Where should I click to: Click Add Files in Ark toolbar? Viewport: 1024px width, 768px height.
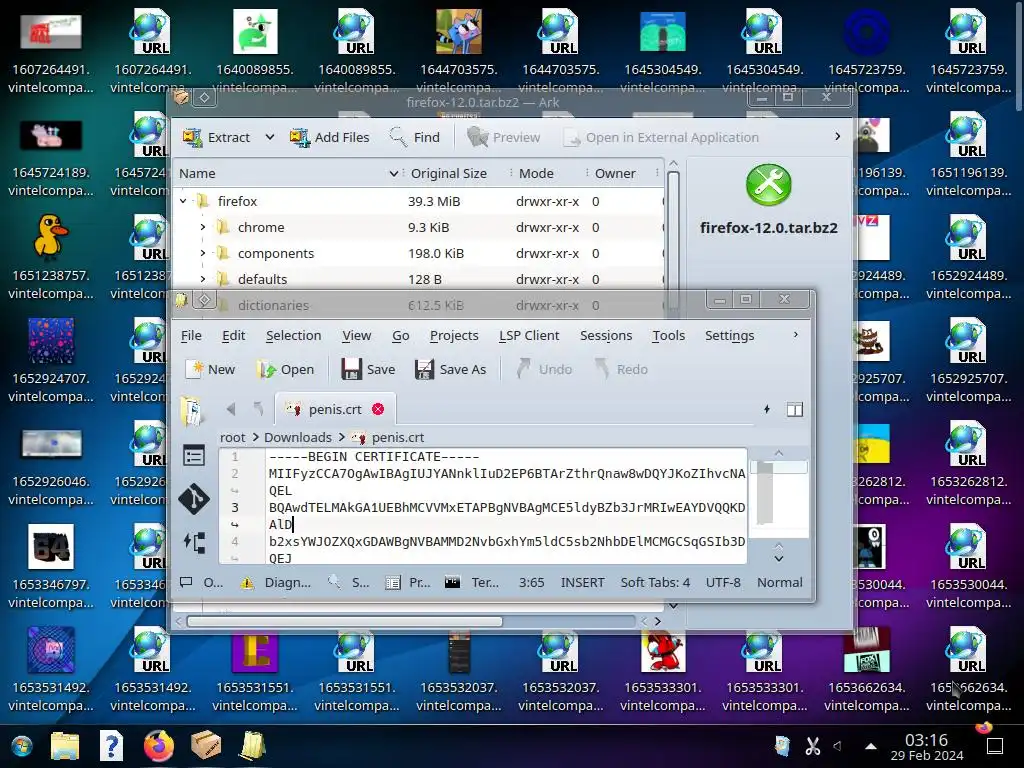329,137
